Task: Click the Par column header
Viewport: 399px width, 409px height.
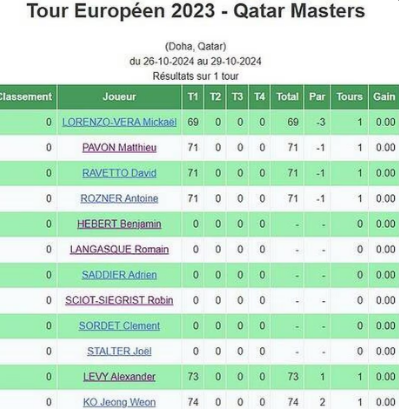Action: click(x=317, y=97)
